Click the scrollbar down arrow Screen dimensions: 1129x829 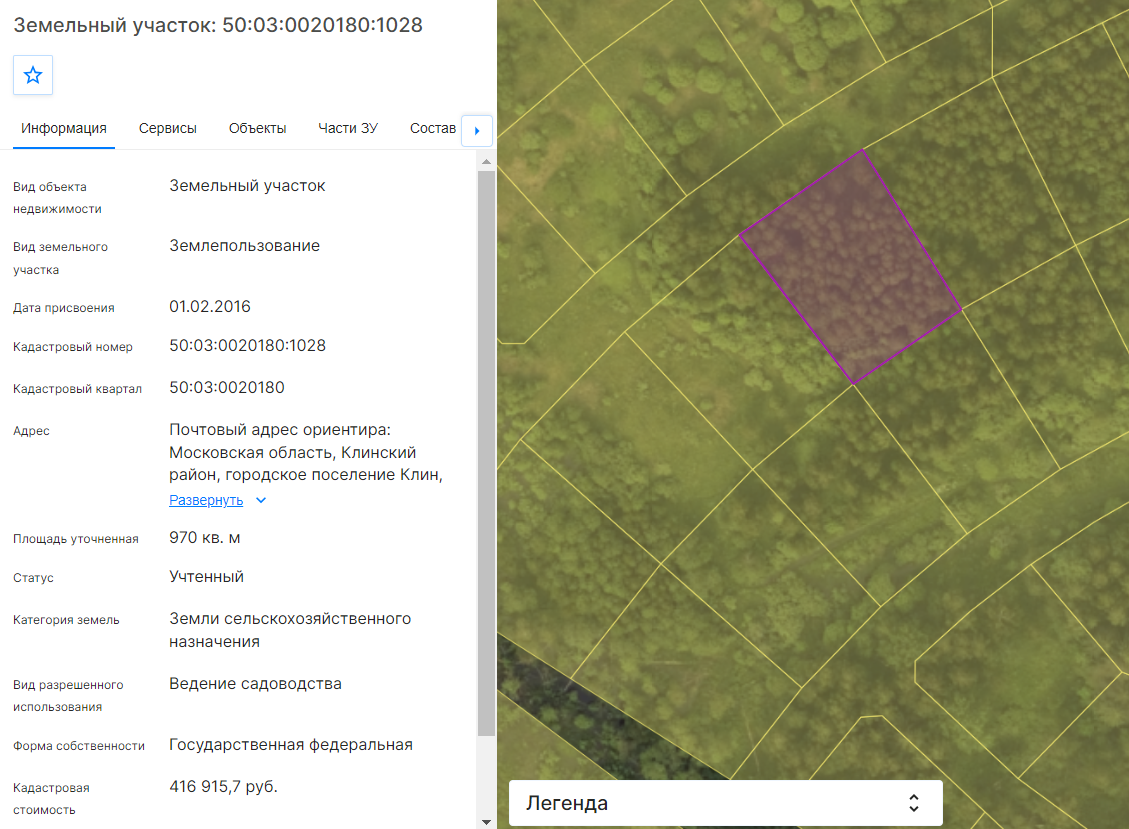486,822
